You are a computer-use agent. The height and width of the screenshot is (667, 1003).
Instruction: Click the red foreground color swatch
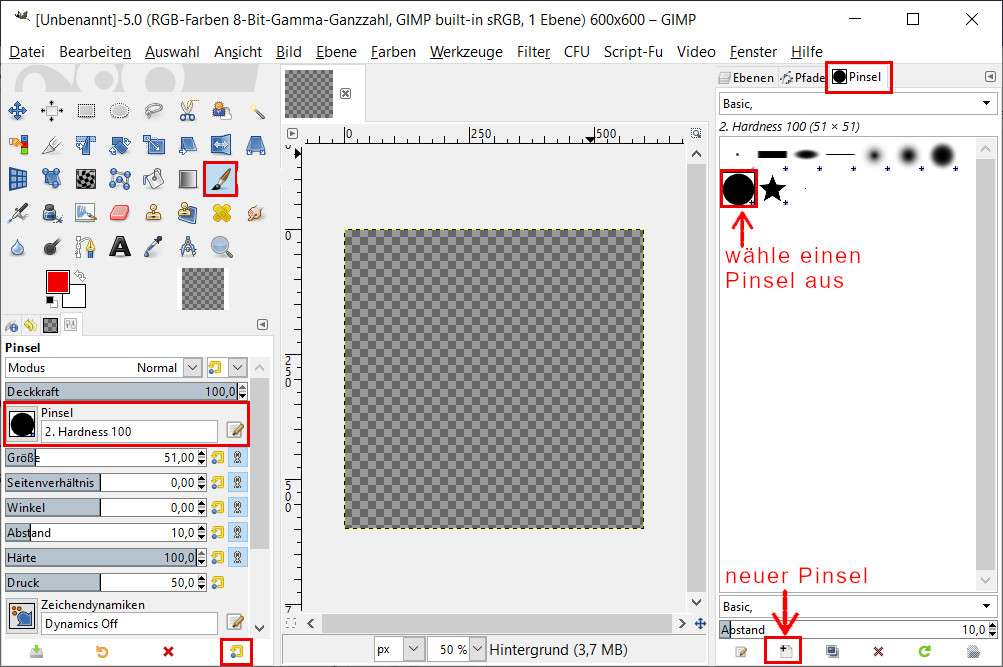coord(58,281)
